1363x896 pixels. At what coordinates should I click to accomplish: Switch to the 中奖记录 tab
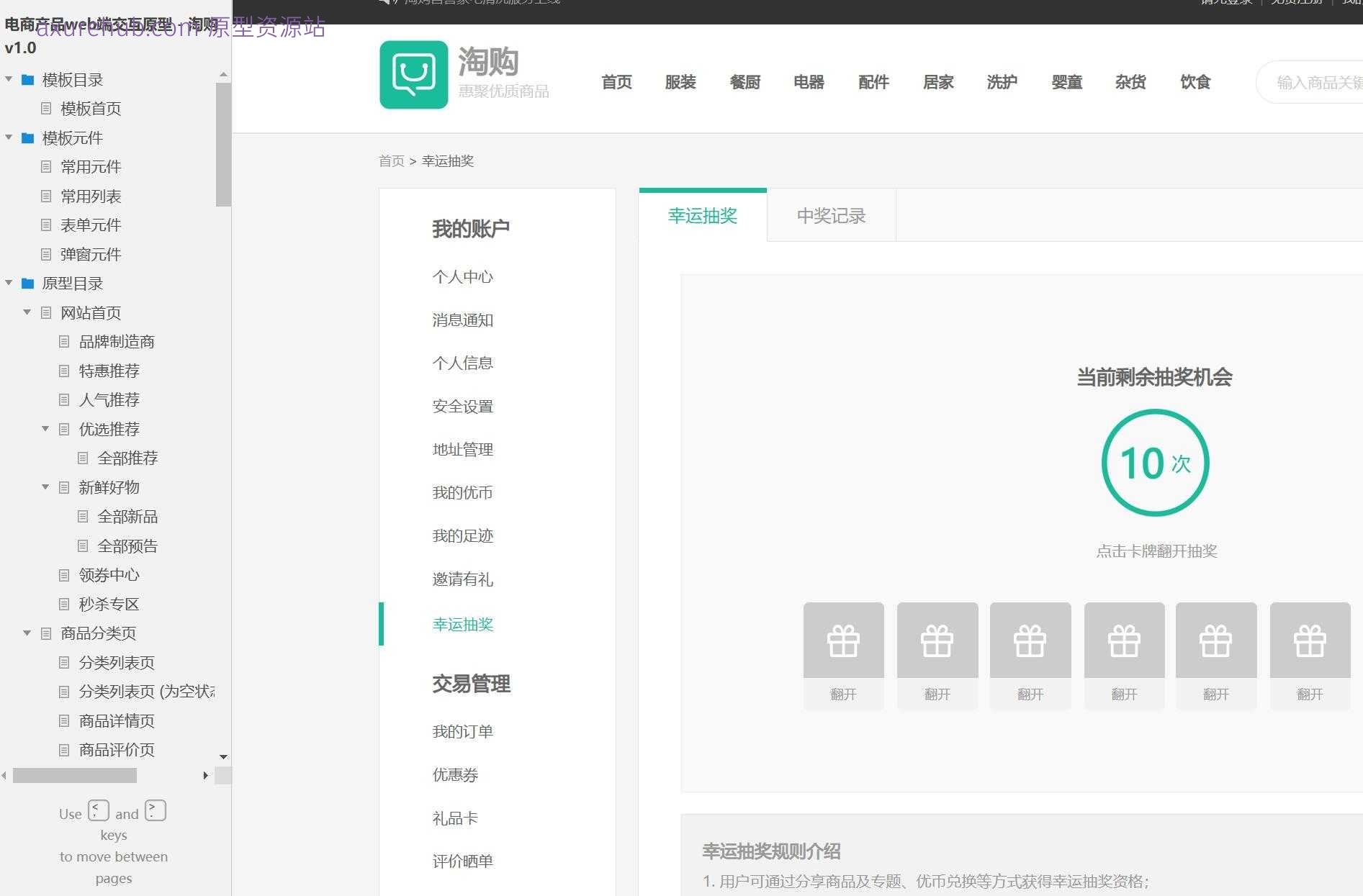point(832,215)
